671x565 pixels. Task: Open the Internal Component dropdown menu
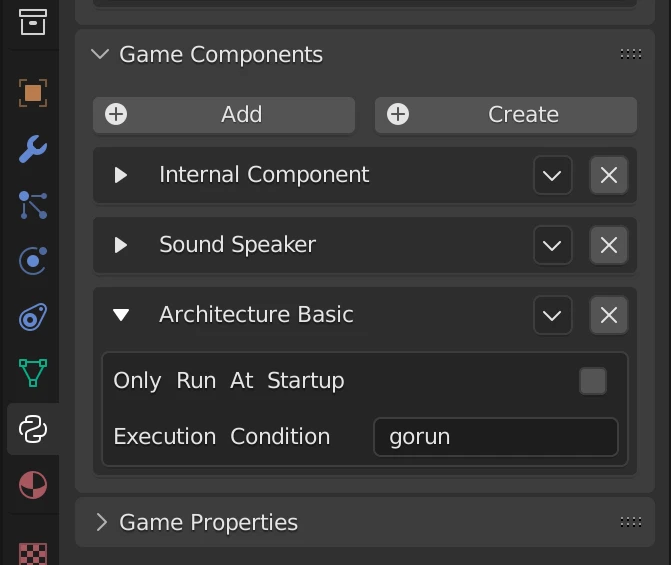552,175
